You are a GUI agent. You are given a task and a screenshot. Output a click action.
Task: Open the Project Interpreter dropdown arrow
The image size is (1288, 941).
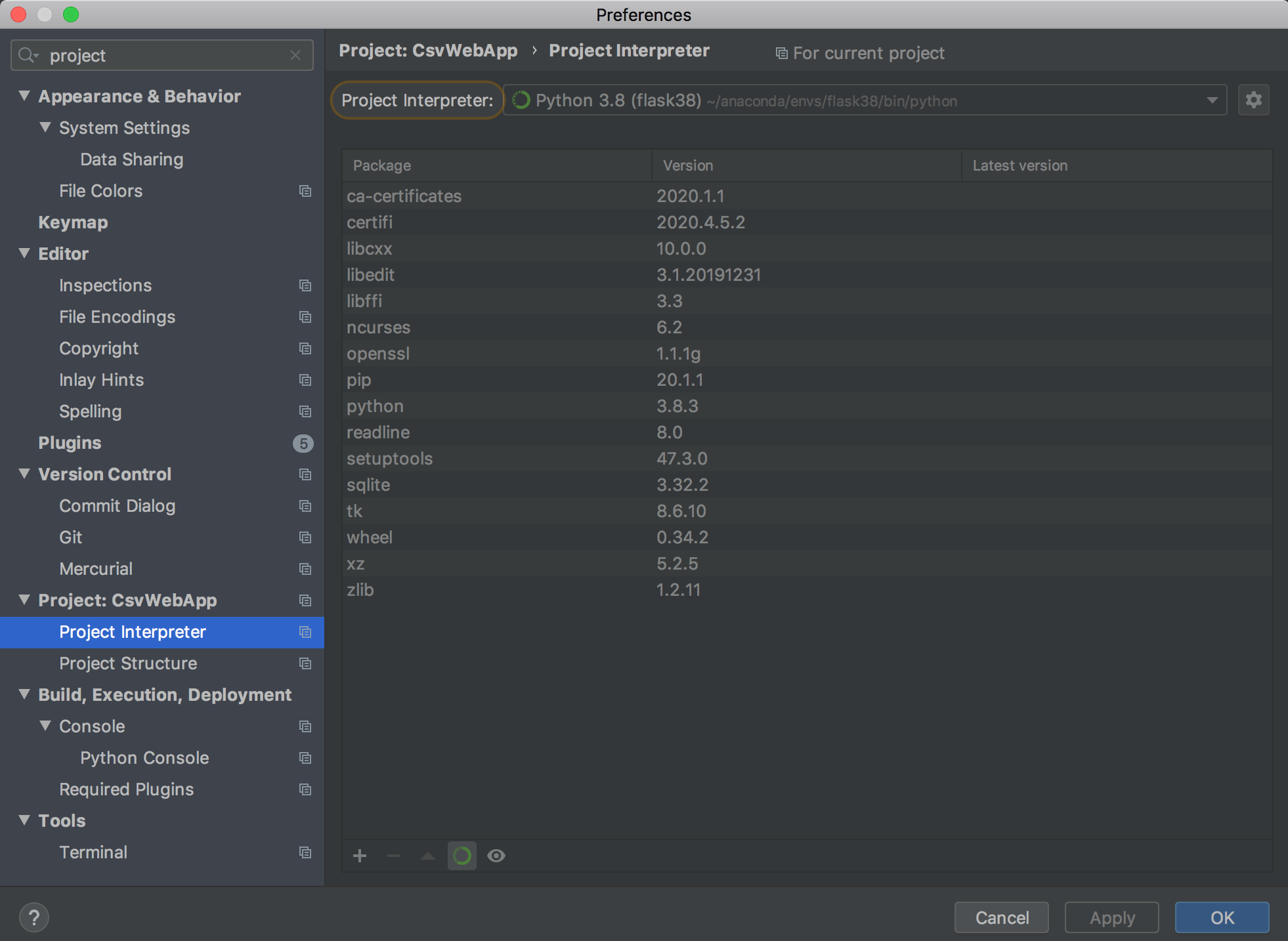(1212, 100)
